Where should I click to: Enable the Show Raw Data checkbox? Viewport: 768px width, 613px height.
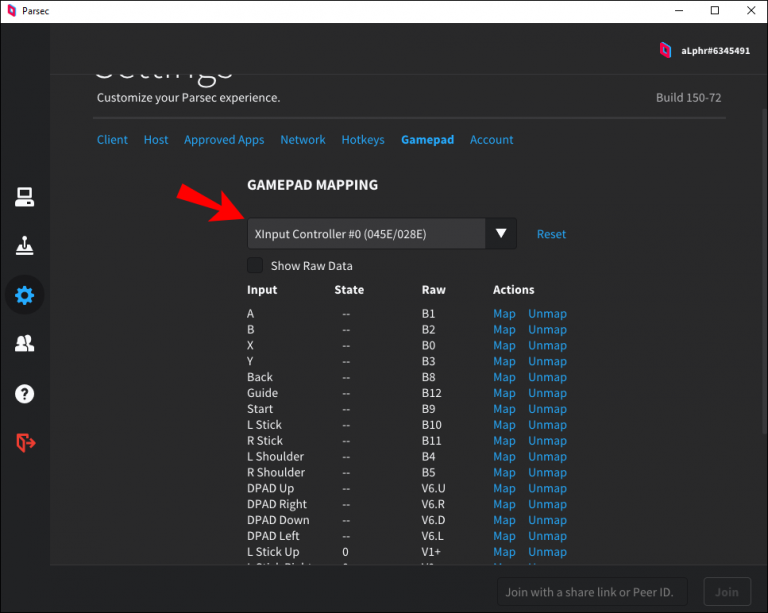255,265
